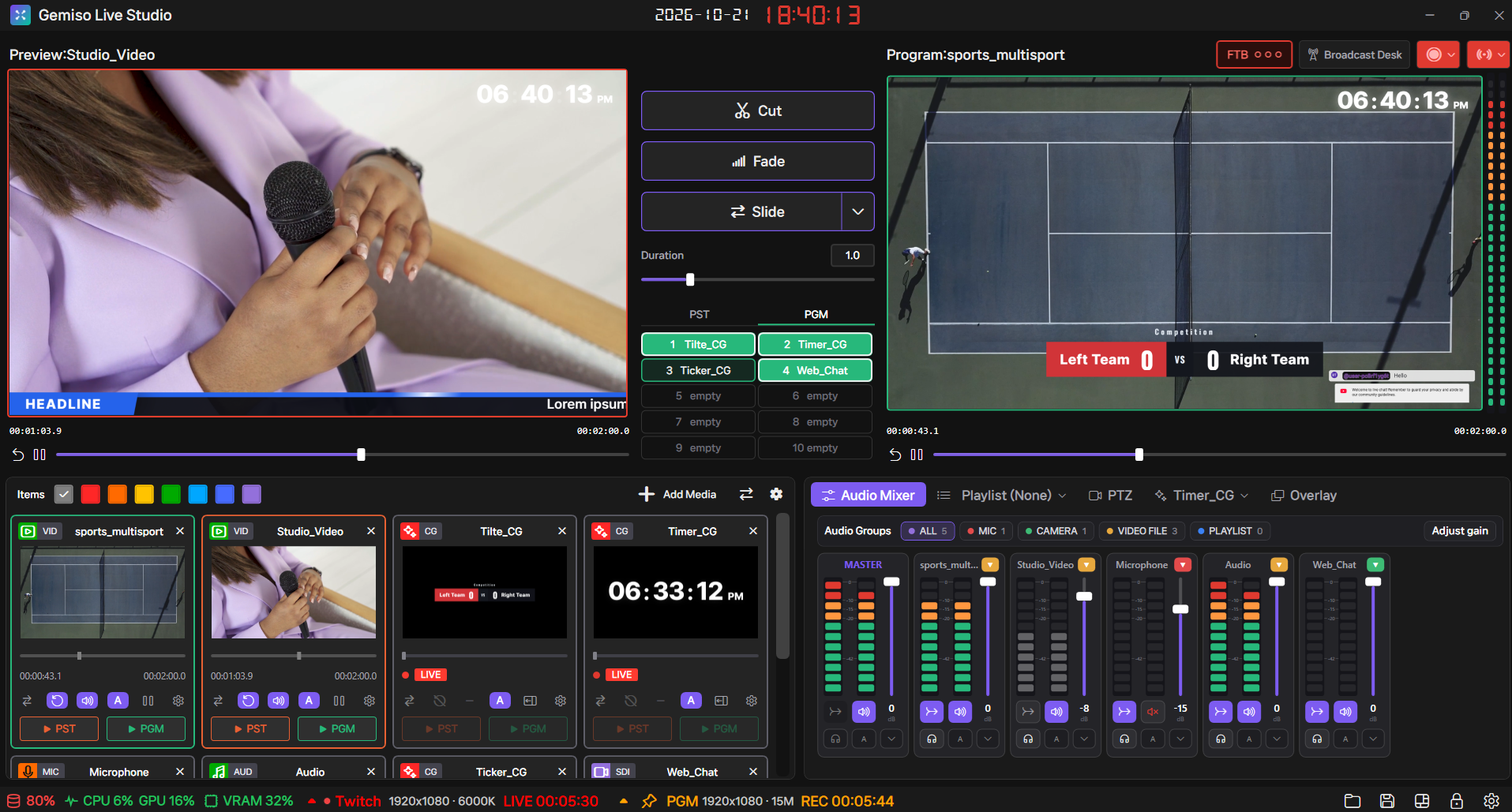Click the Adjust gain button
The width and height of the screenshot is (1512, 812).
pyautogui.click(x=1460, y=531)
